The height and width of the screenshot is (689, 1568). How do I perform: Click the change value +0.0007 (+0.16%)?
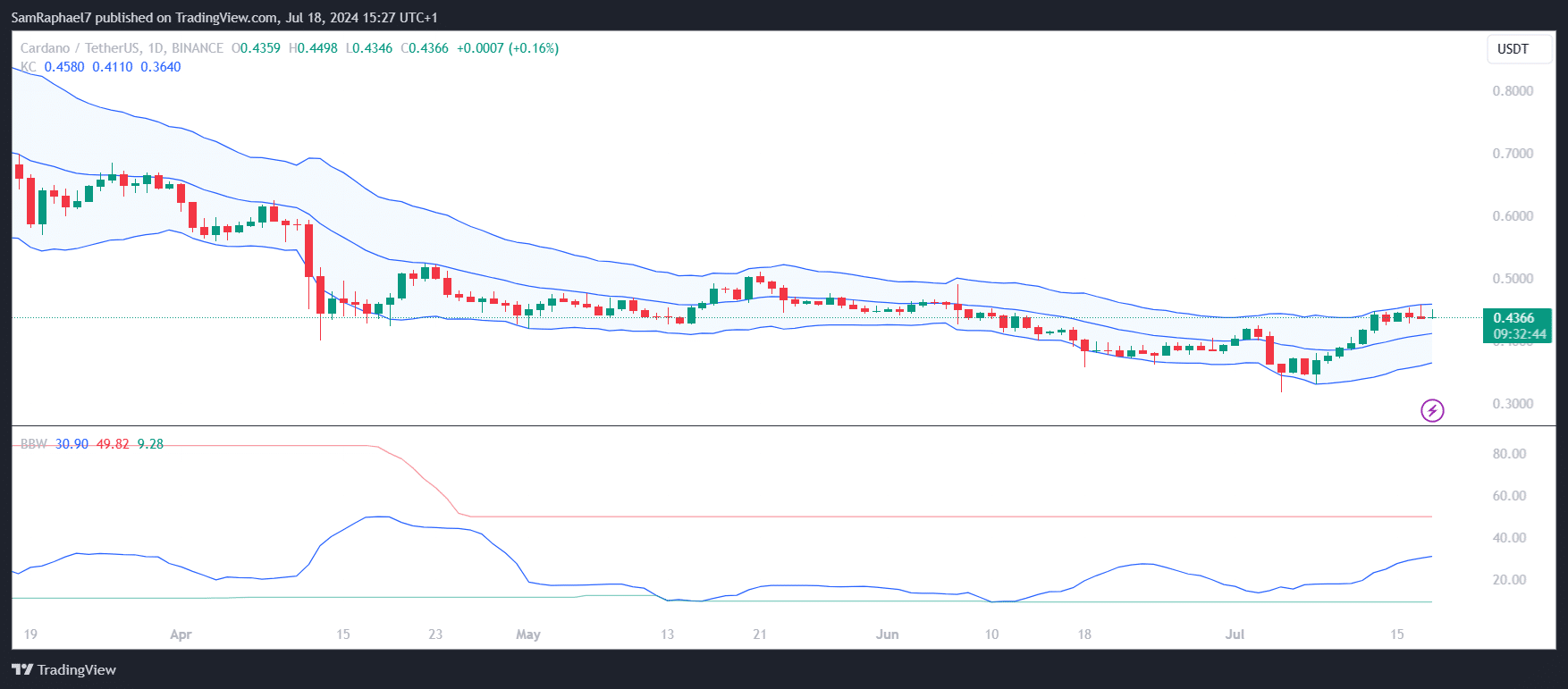tap(508, 48)
